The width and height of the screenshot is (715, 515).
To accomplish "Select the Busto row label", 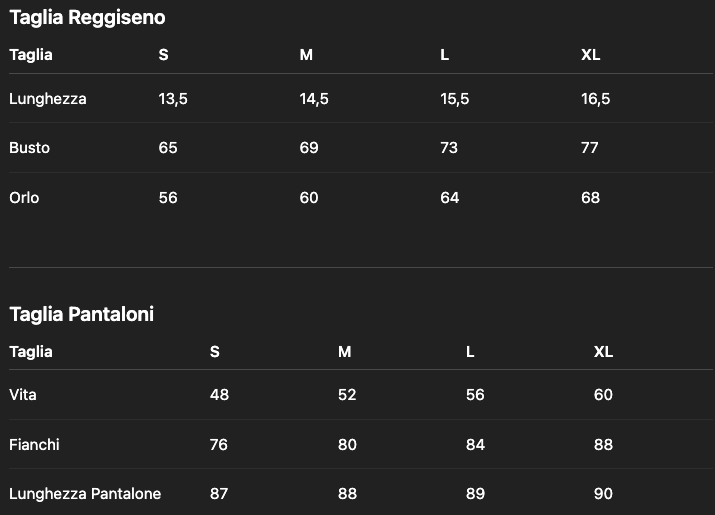I will coord(29,148).
